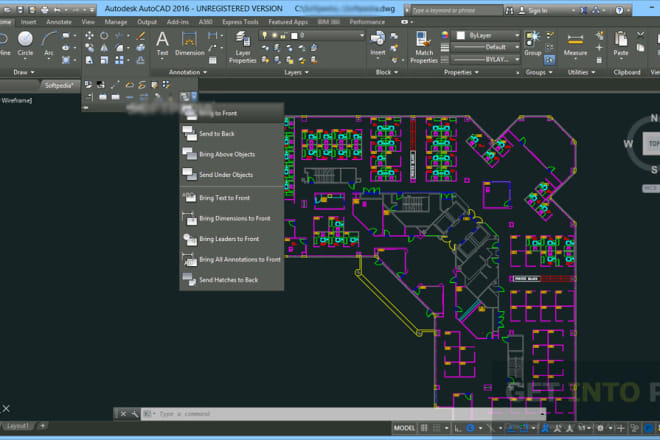The image size is (660, 440).
Task: Click the Scale tool icon
Action: click(x=104, y=60)
